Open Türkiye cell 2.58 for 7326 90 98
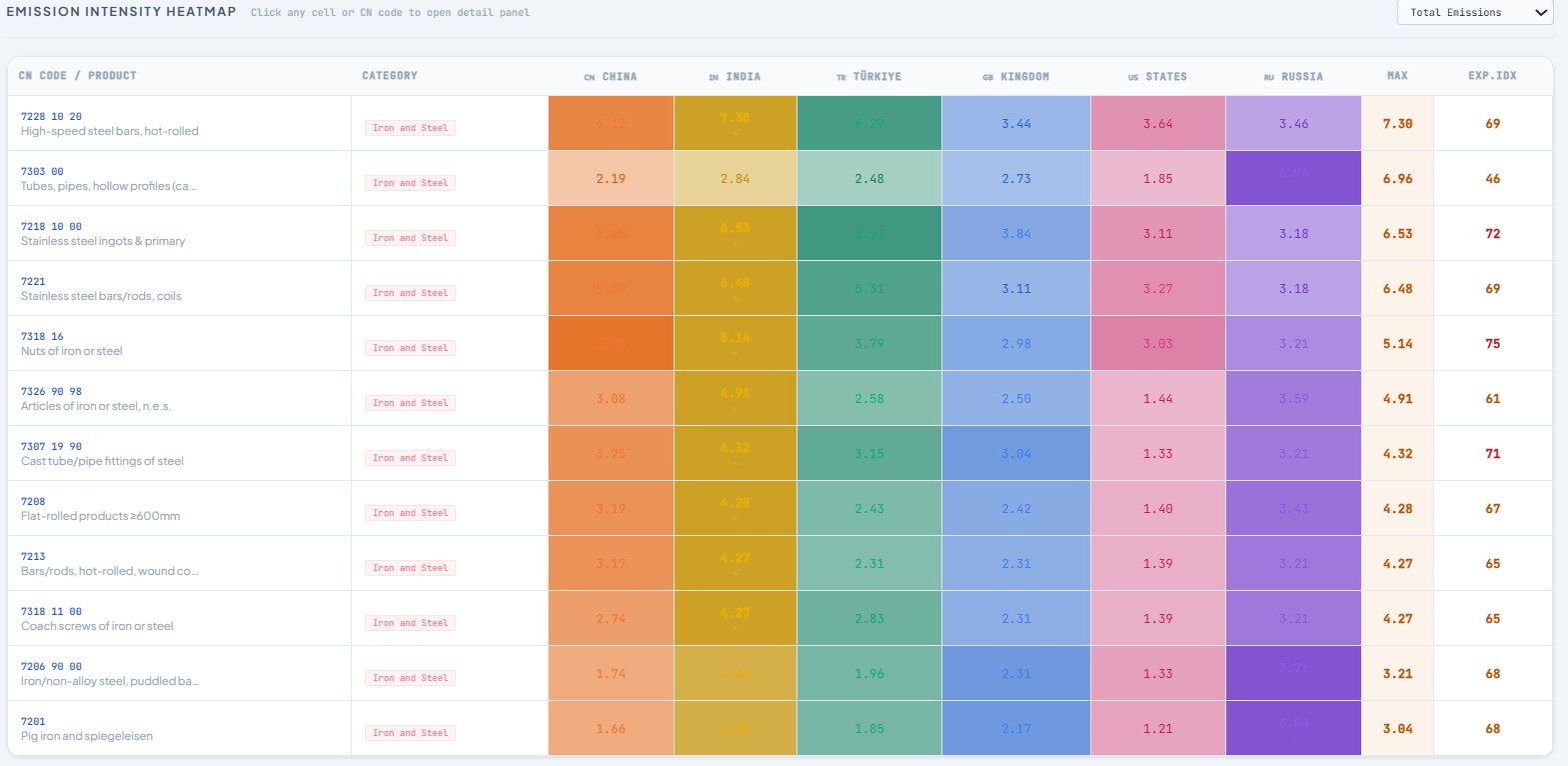The width and height of the screenshot is (1568, 766). (x=868, y=399)
